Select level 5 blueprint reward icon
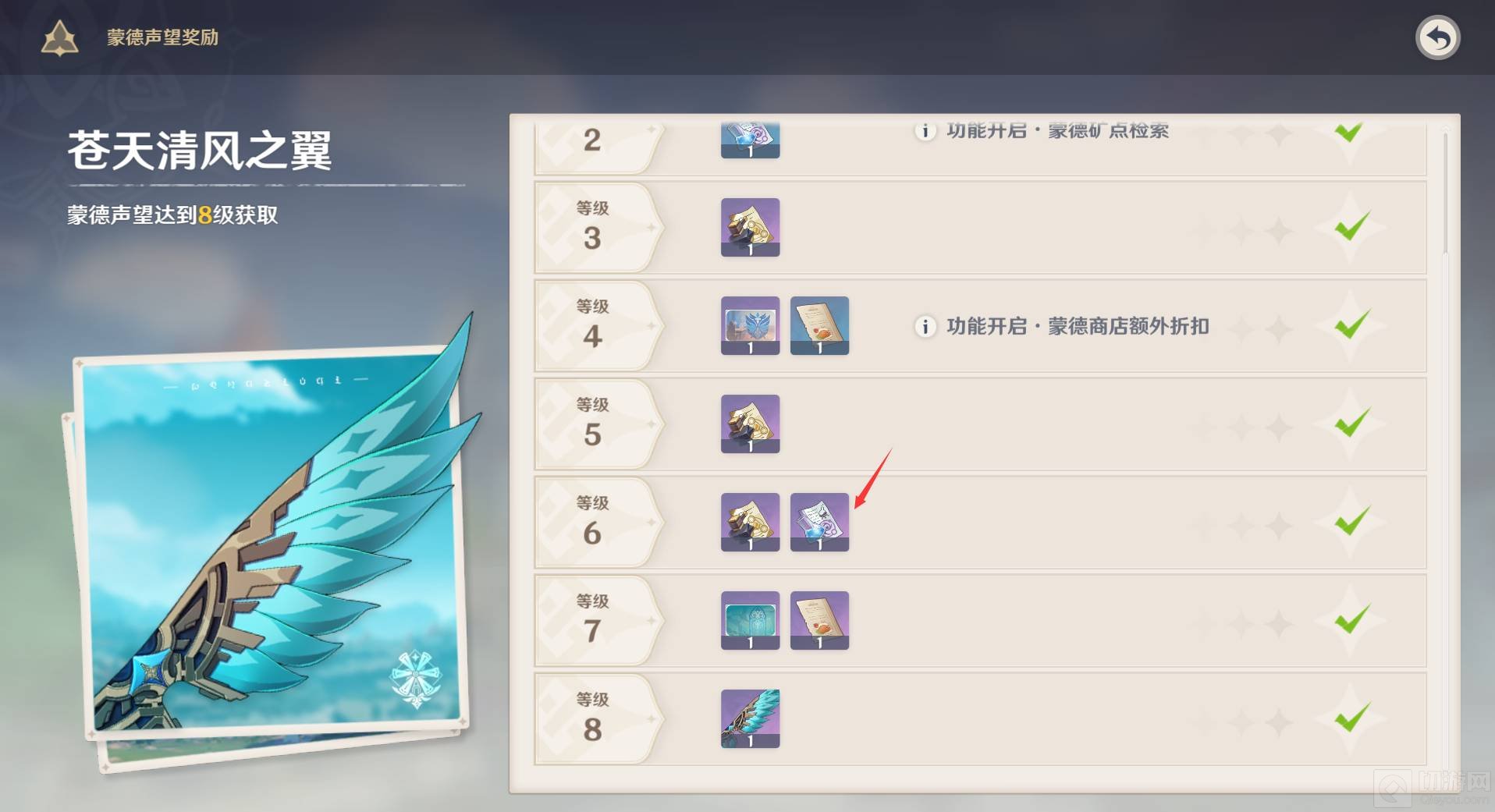Viewport: 1495px width, 812px height. coord(750,424)
